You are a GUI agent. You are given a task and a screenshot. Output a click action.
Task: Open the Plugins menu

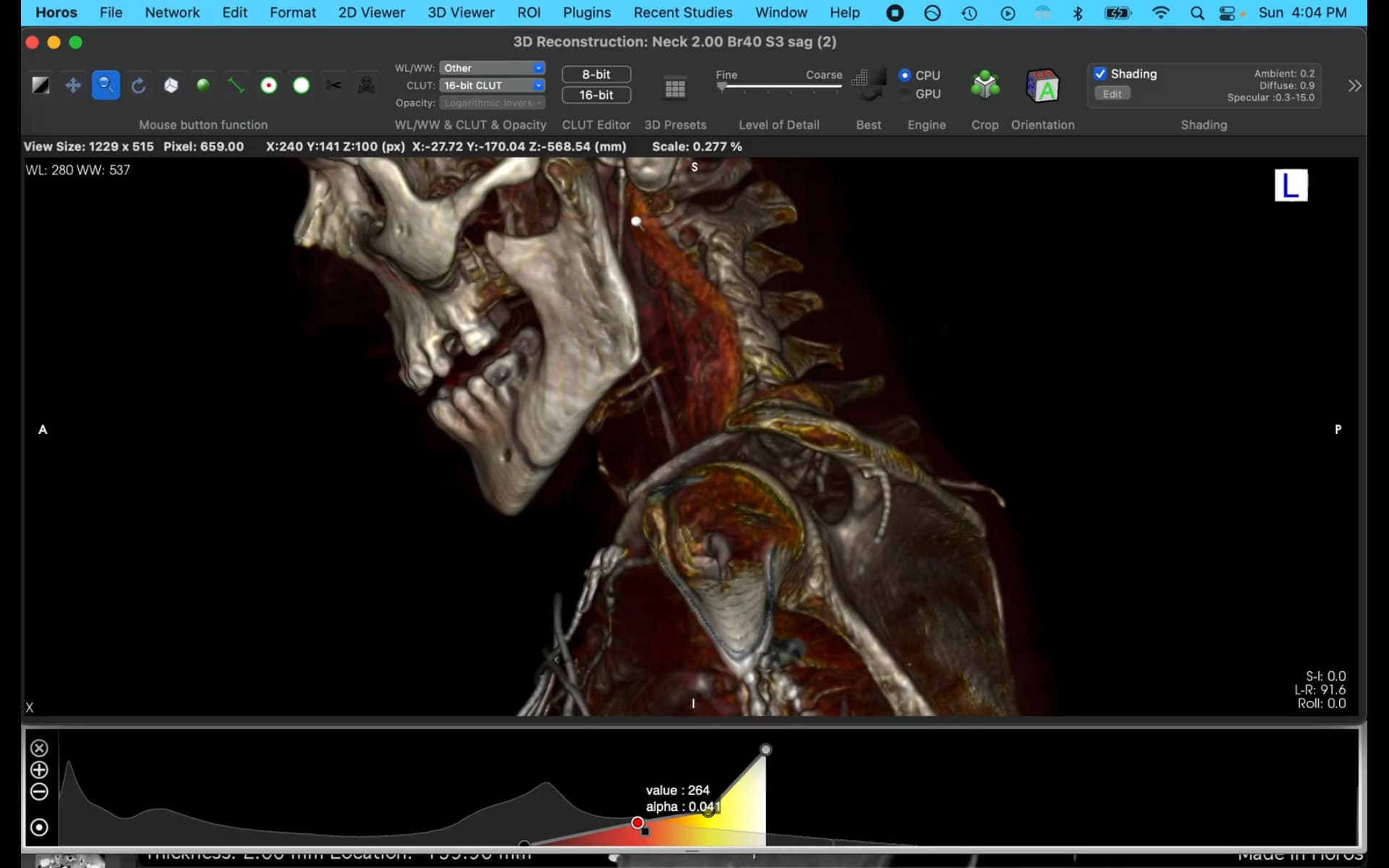pos(587,12)
